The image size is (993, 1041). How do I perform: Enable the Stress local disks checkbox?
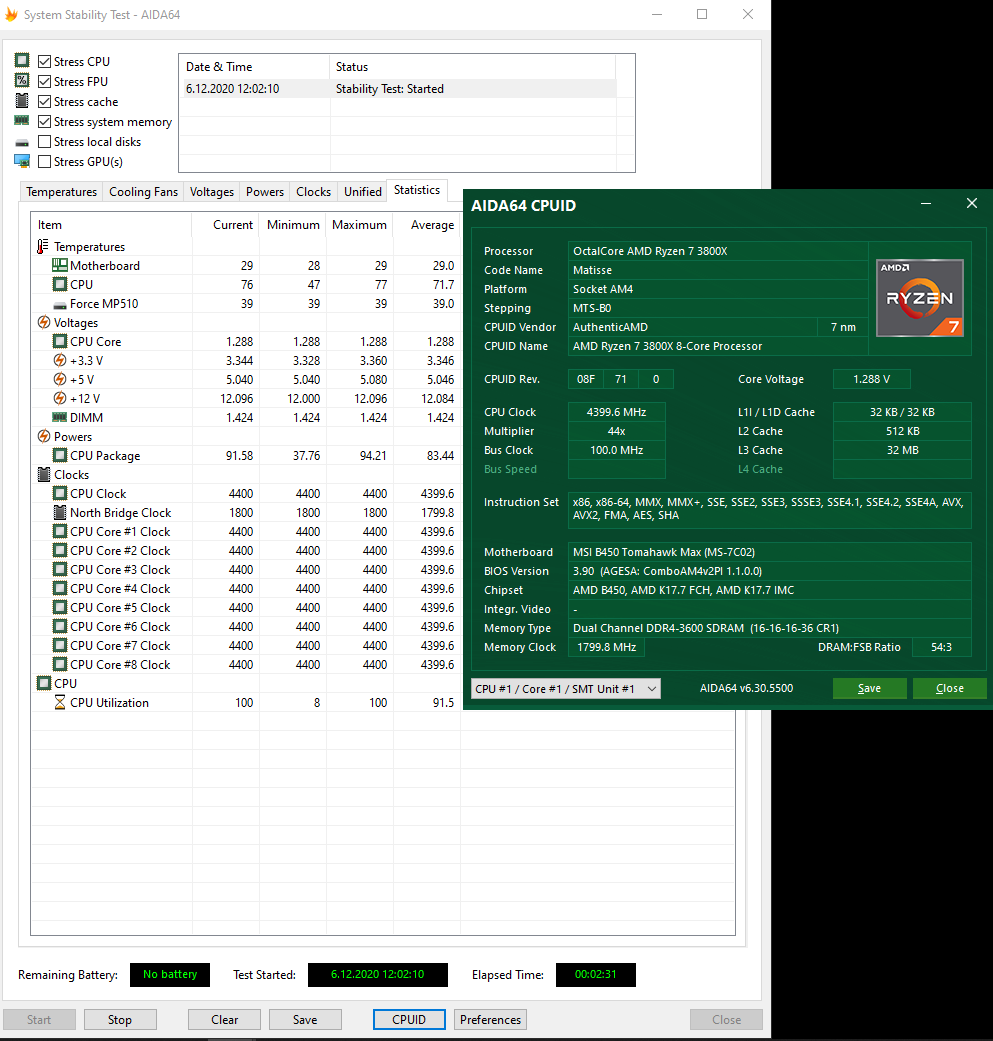point(44,141)
